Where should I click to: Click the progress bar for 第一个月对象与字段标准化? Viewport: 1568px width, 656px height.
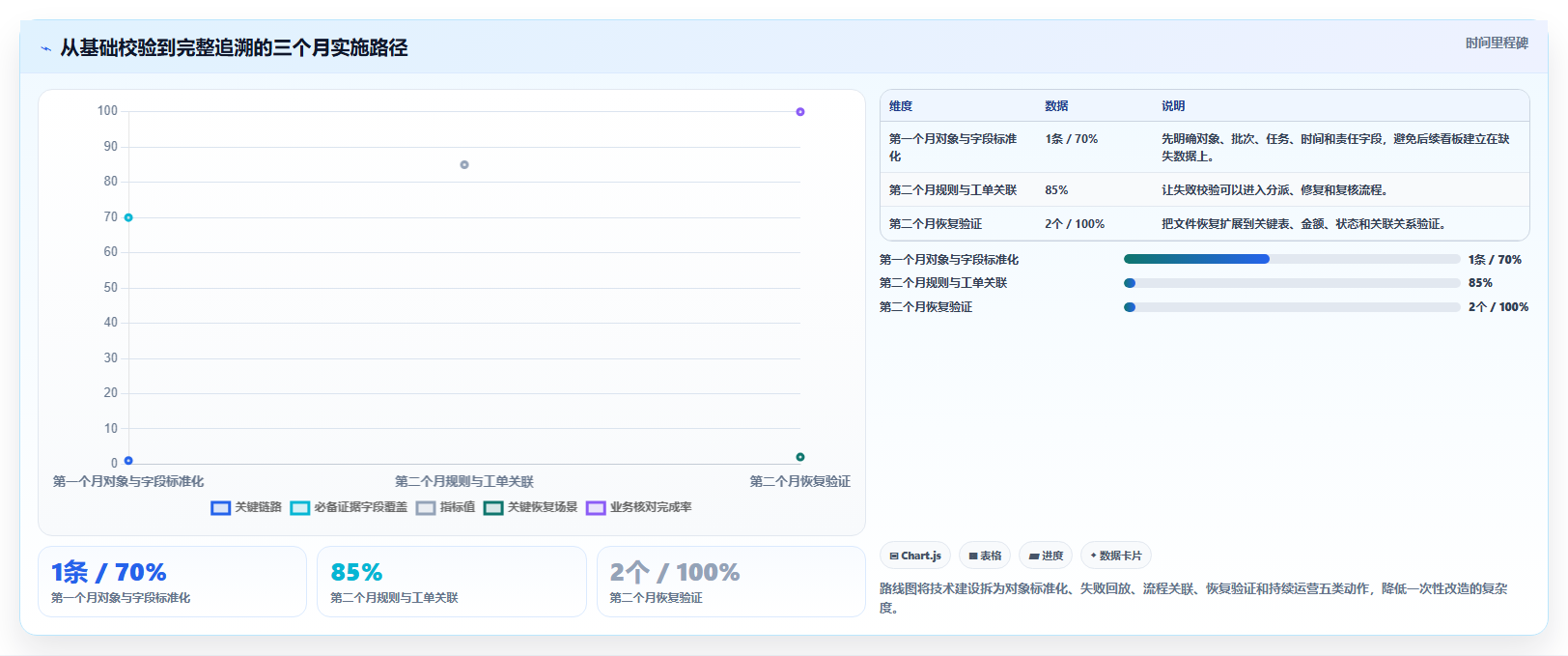[x=1292, y=259]
